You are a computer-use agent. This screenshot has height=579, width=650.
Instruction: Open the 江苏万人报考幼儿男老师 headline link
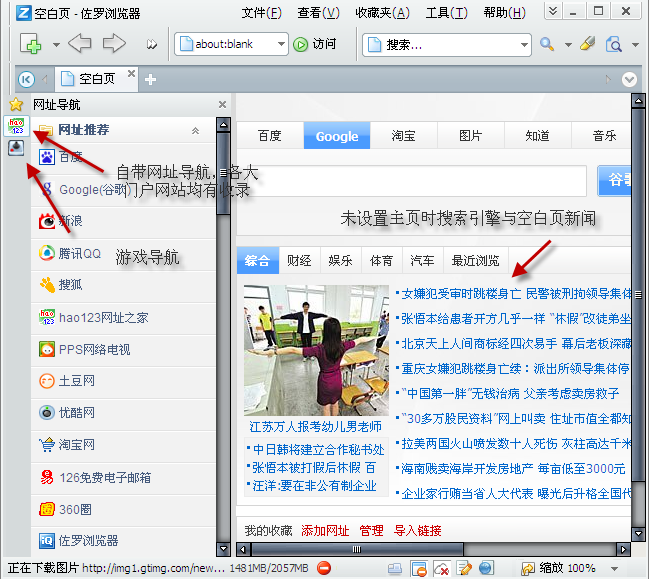[x=315, y=426]
